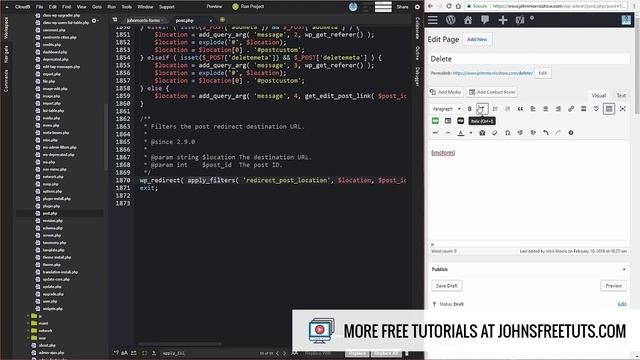This screenshot has height=360, width=640.
Task: Open the Paragraph format dropdown
Action: click(446, 109)
